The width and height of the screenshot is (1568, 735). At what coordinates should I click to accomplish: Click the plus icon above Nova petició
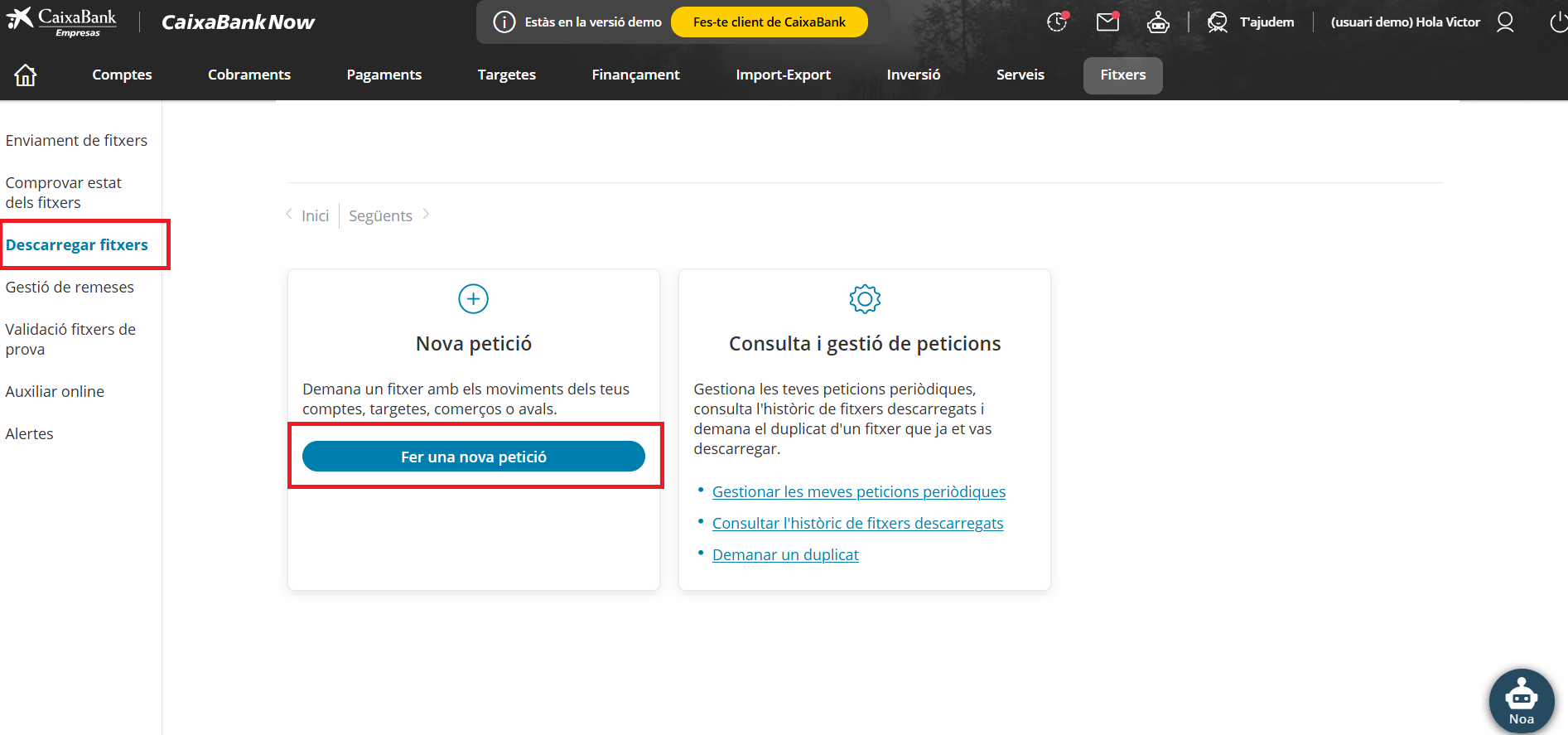coord(473,299)
